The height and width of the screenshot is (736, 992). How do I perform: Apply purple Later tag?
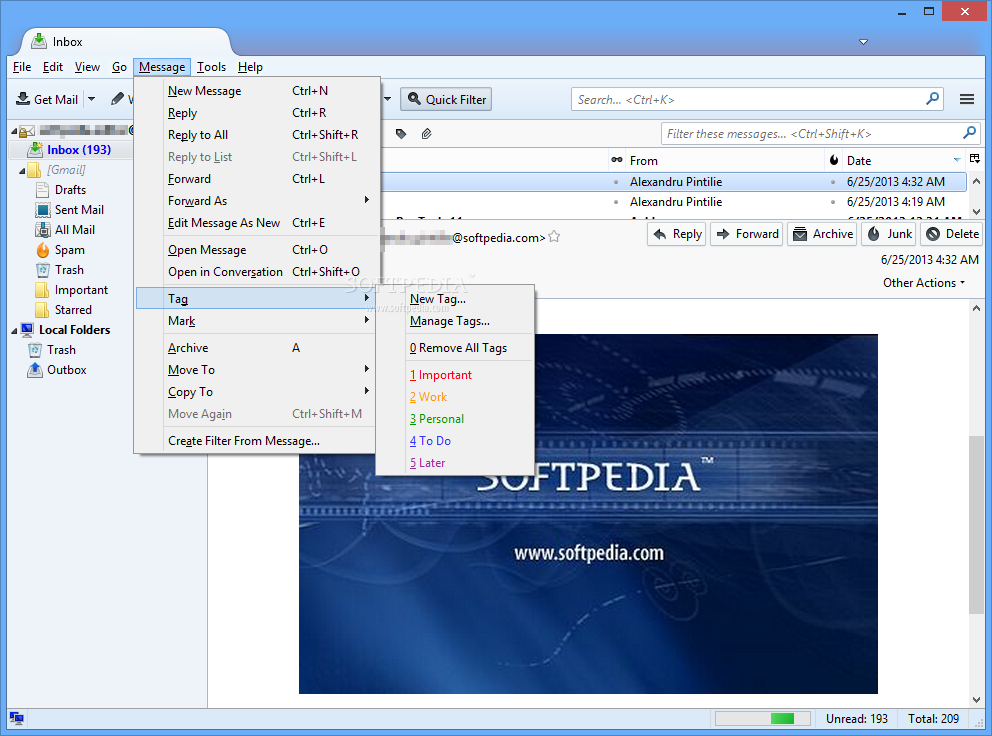click(456, 463)
